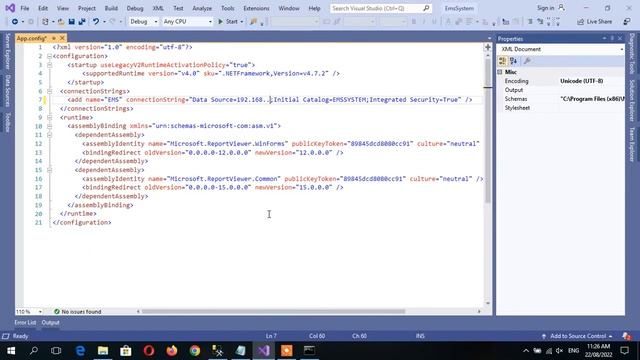The image size is (640, 360).
Task: Open the Build menu
Action: [x=111, y=8]
